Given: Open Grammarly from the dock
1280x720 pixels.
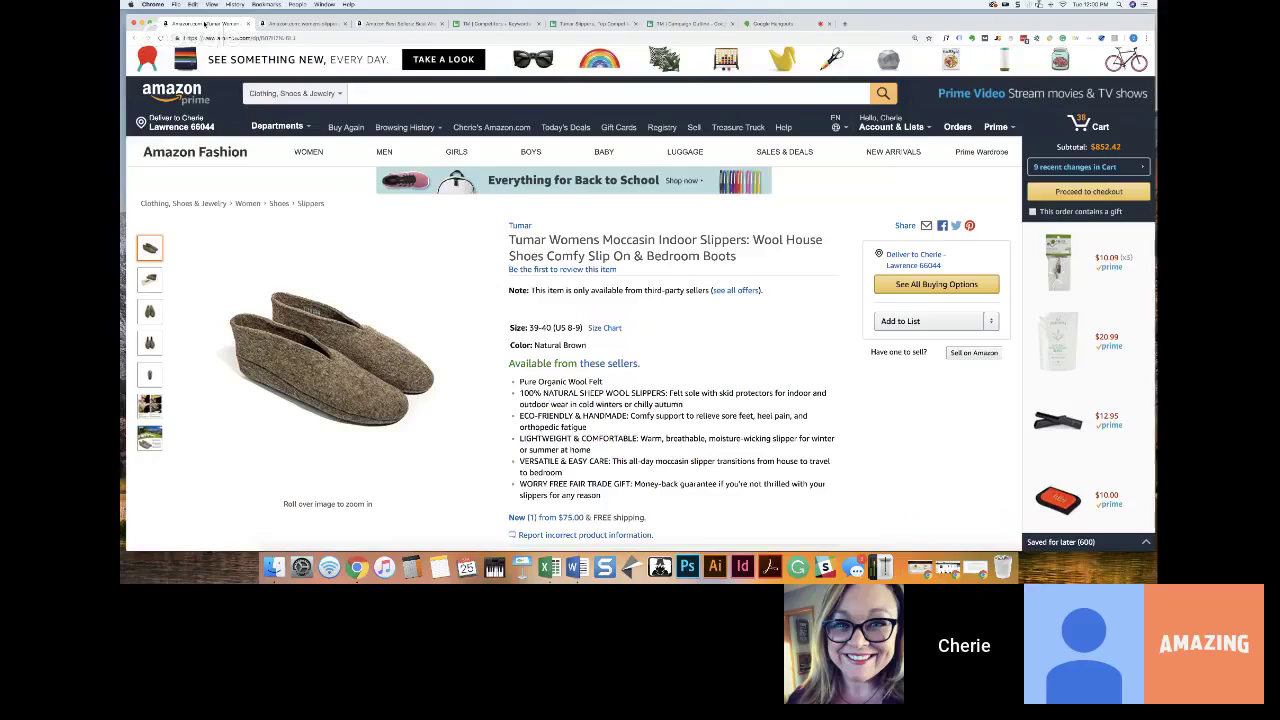Looking at the screenshot, I should pyautogui.click(x=798, y=568).
